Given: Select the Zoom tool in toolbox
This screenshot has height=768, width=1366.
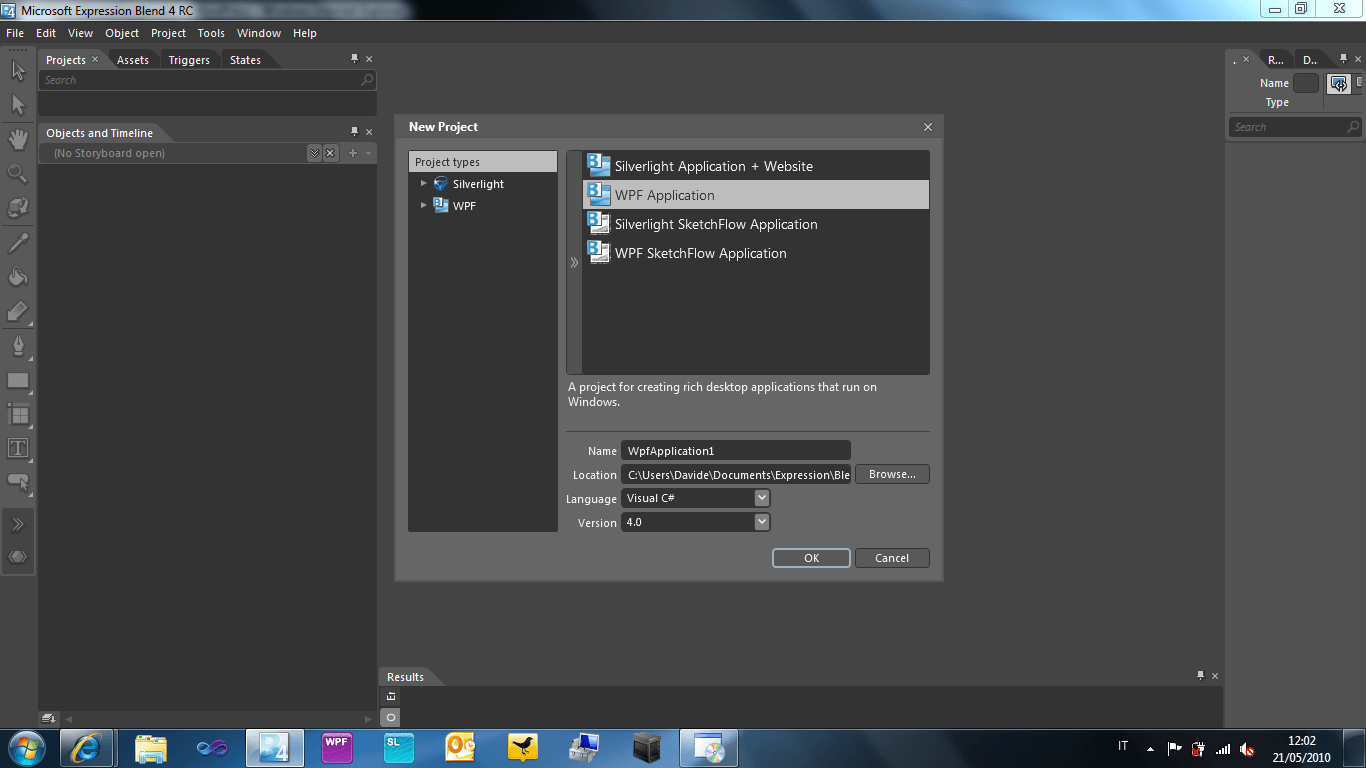Looking at the screenshot, I should click(17, 173).
